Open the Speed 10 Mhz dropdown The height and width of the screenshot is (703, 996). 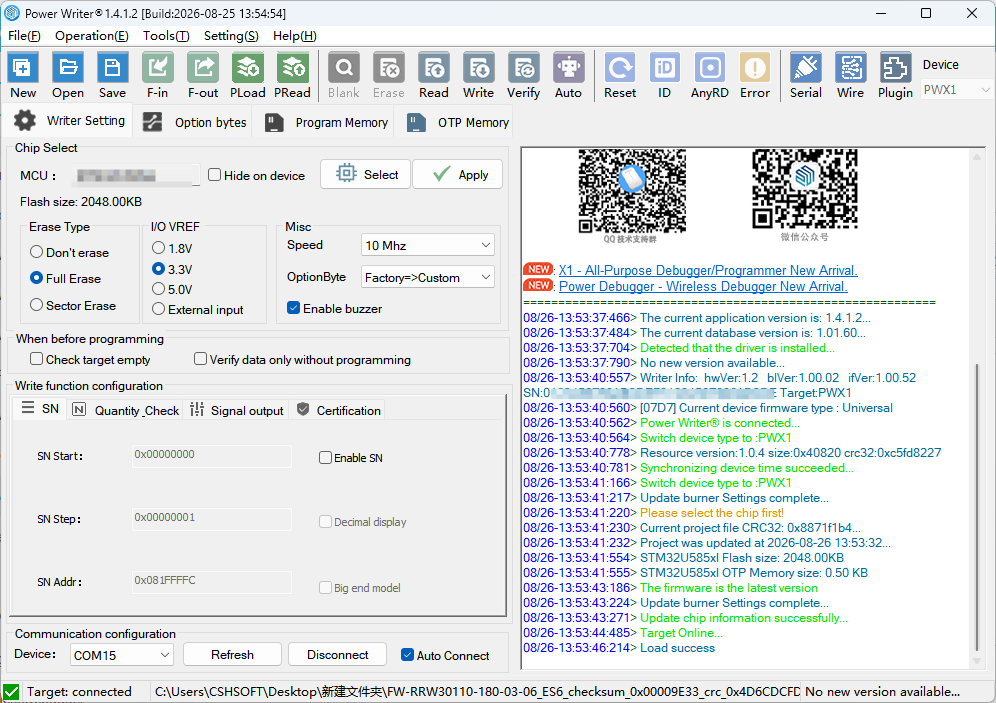[427, 245]
